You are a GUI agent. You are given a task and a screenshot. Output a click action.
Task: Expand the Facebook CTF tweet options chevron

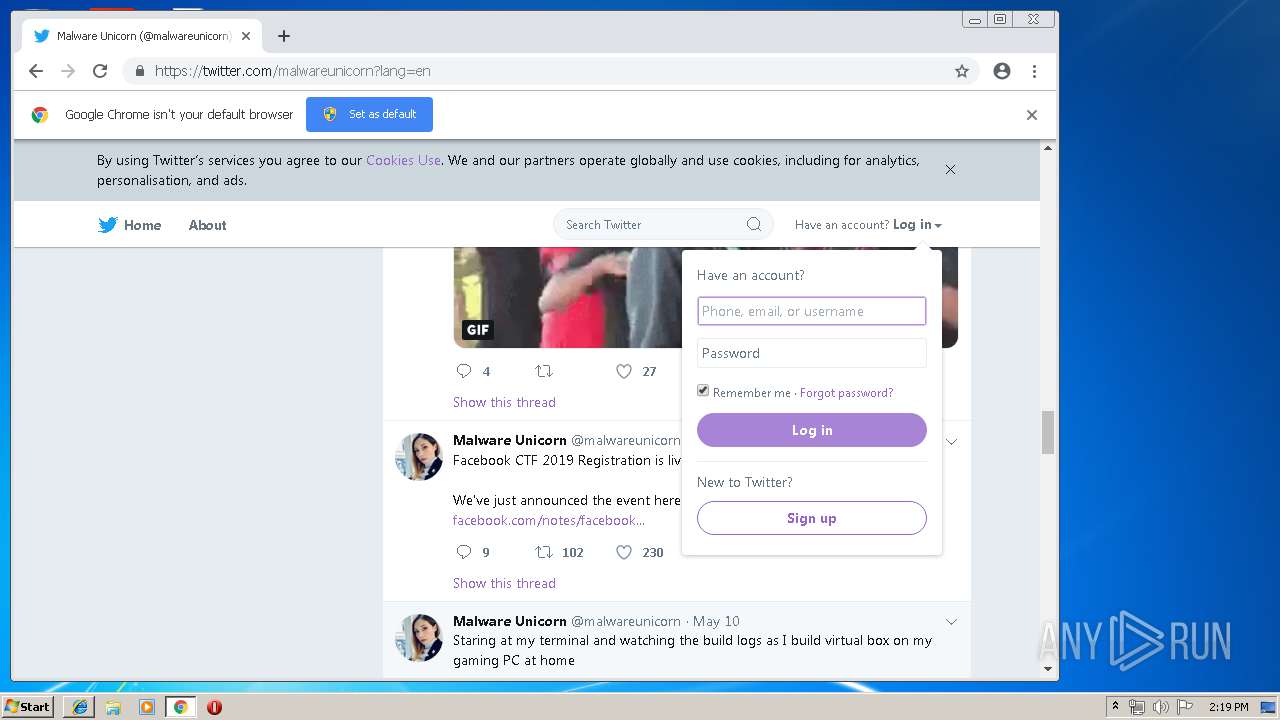(x=952, y=441)
